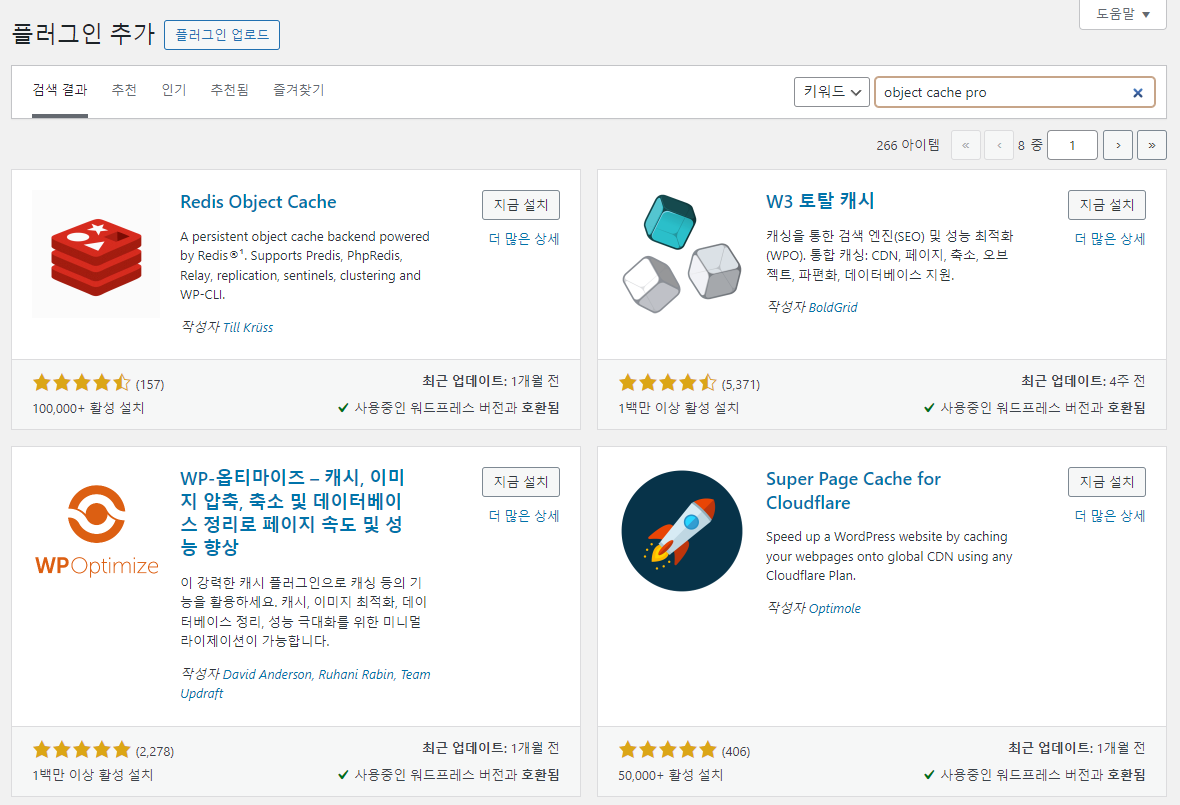Open 더 많은 상세 for Super Page Cache
Viewport: 1180px width, 805px height.
(1110, 516)
